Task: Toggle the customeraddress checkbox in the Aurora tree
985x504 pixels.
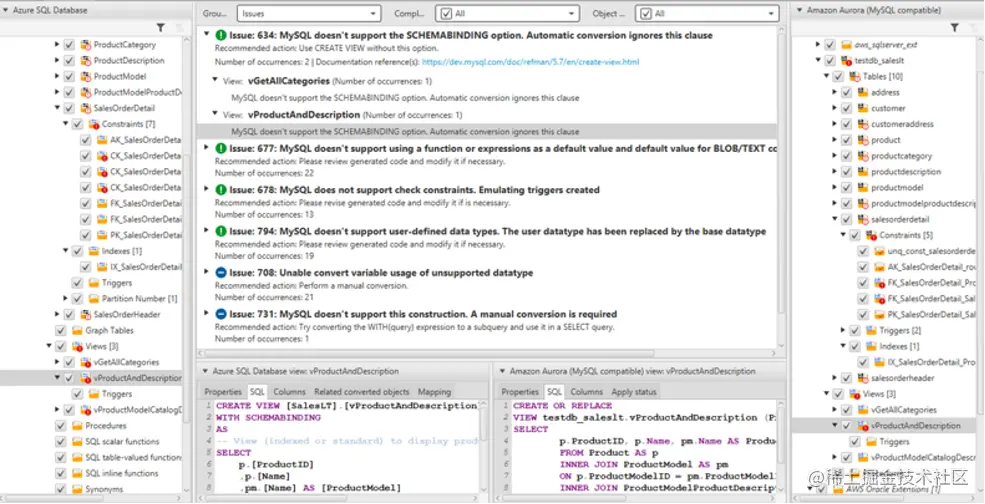Action: [847, 124]
